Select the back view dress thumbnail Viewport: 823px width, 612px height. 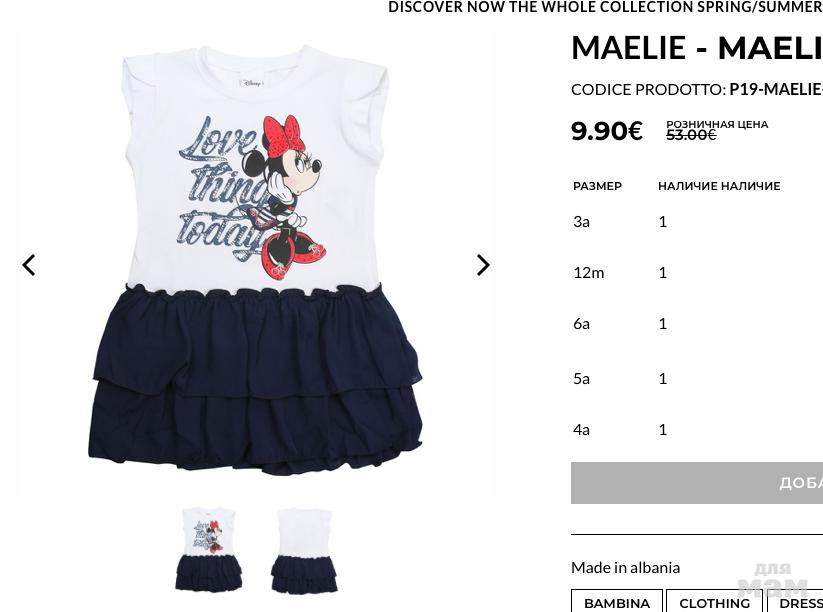point(304,550)
